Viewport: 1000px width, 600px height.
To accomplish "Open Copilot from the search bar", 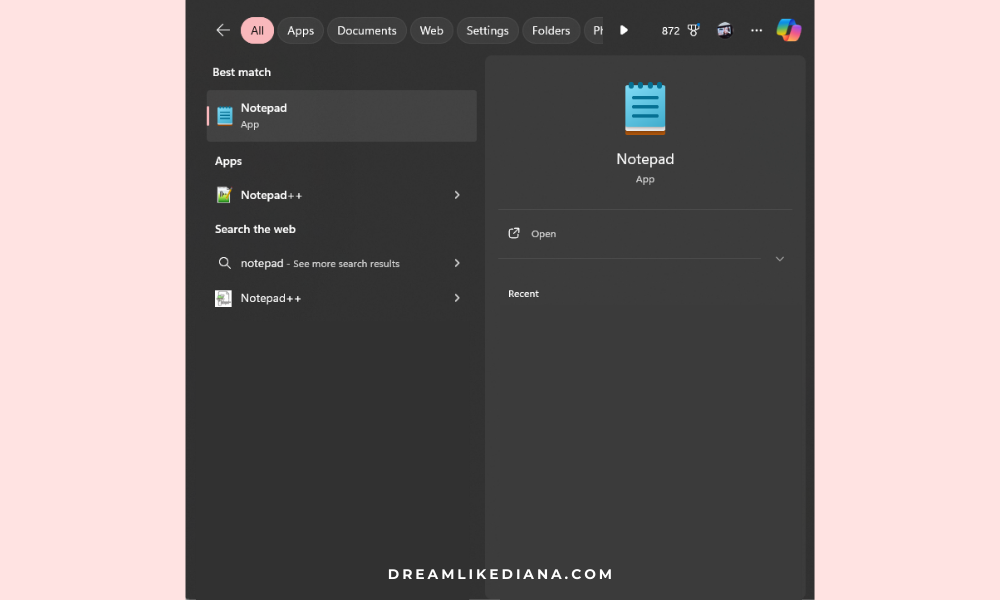I will (x=789, y=30).
